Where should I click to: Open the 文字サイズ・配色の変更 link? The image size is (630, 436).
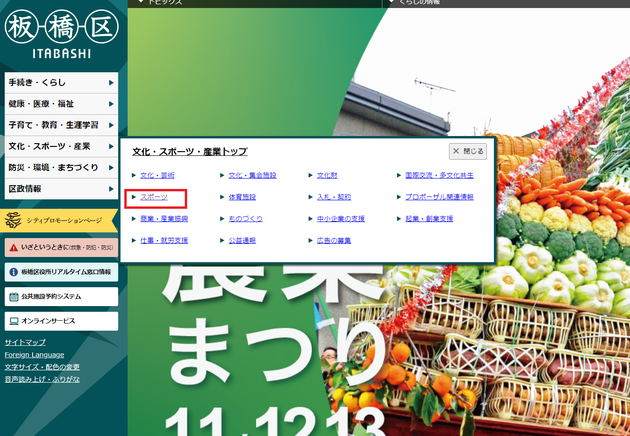point(42,367)
